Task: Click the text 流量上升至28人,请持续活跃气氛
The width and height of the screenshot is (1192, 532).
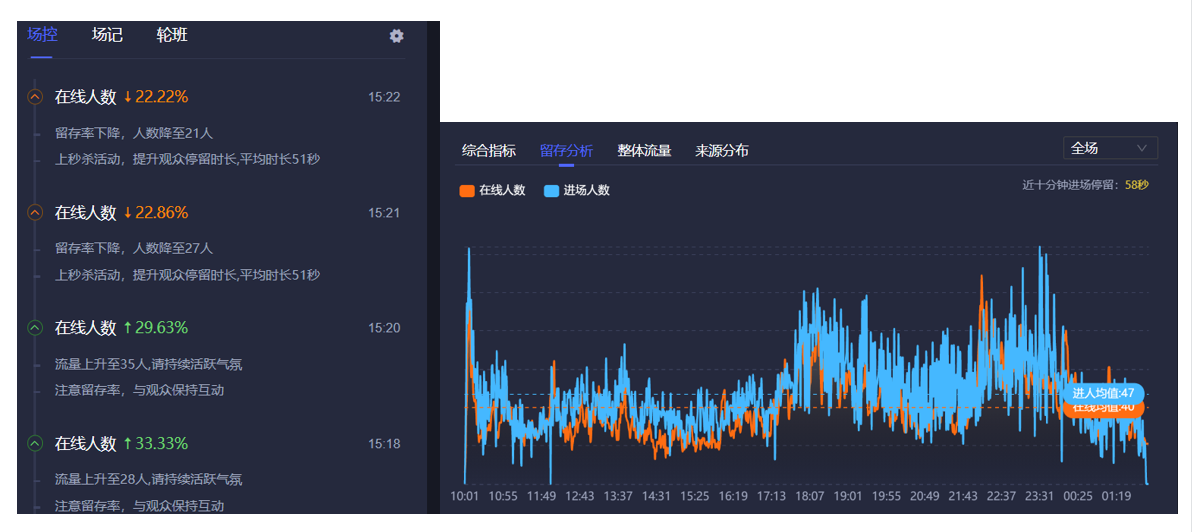Action: [x=148, y=480]
